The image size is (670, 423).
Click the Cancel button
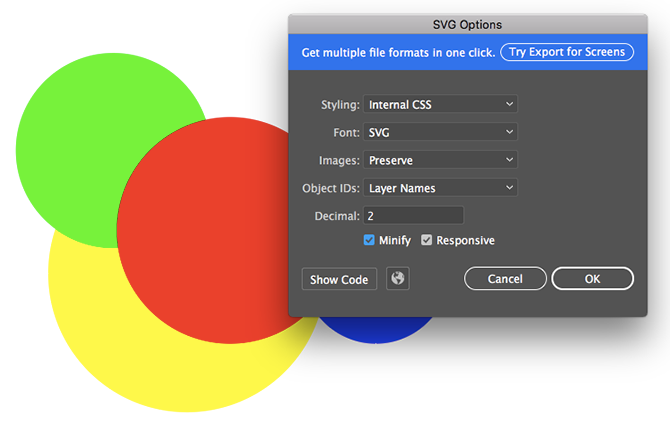click(505, 279)
